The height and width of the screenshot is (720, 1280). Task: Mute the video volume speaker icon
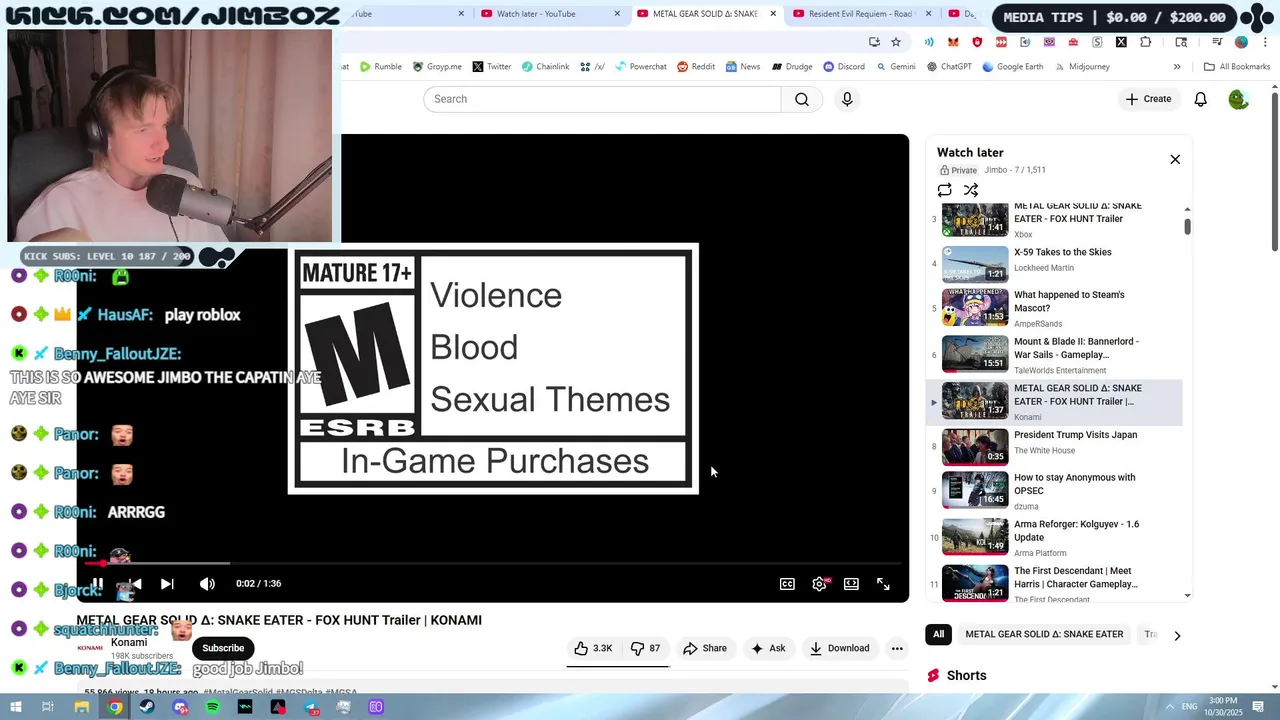point(207,584)
